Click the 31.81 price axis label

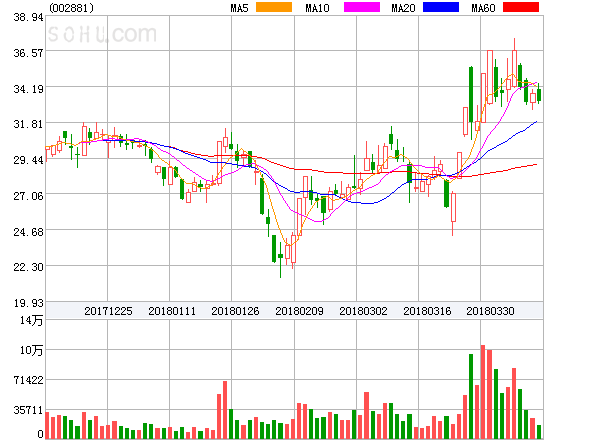pyautogui.click(x=28, y=124)
